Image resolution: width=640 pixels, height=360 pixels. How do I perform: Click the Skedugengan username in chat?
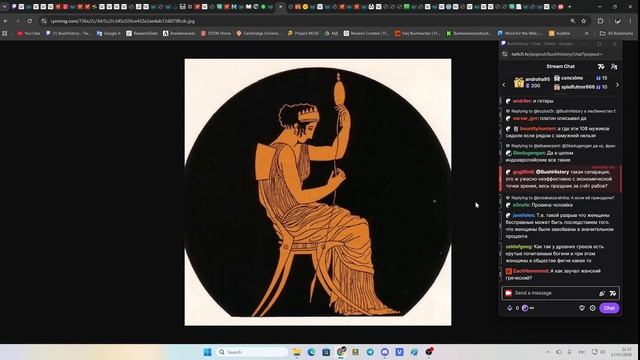529,153
